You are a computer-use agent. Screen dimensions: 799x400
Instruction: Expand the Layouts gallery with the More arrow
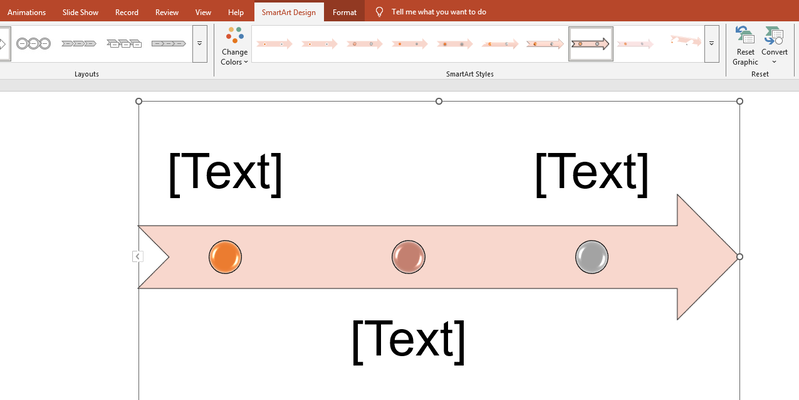(x=199, y=44)
